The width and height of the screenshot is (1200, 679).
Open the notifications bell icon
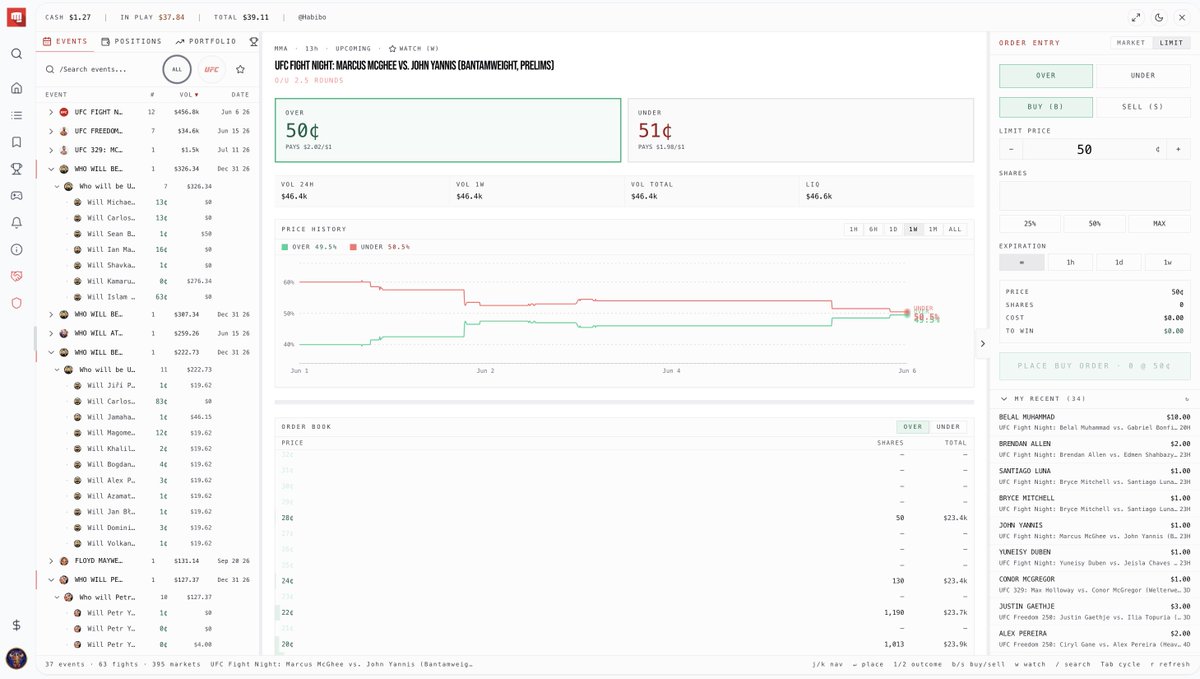(x=16, y=222)
